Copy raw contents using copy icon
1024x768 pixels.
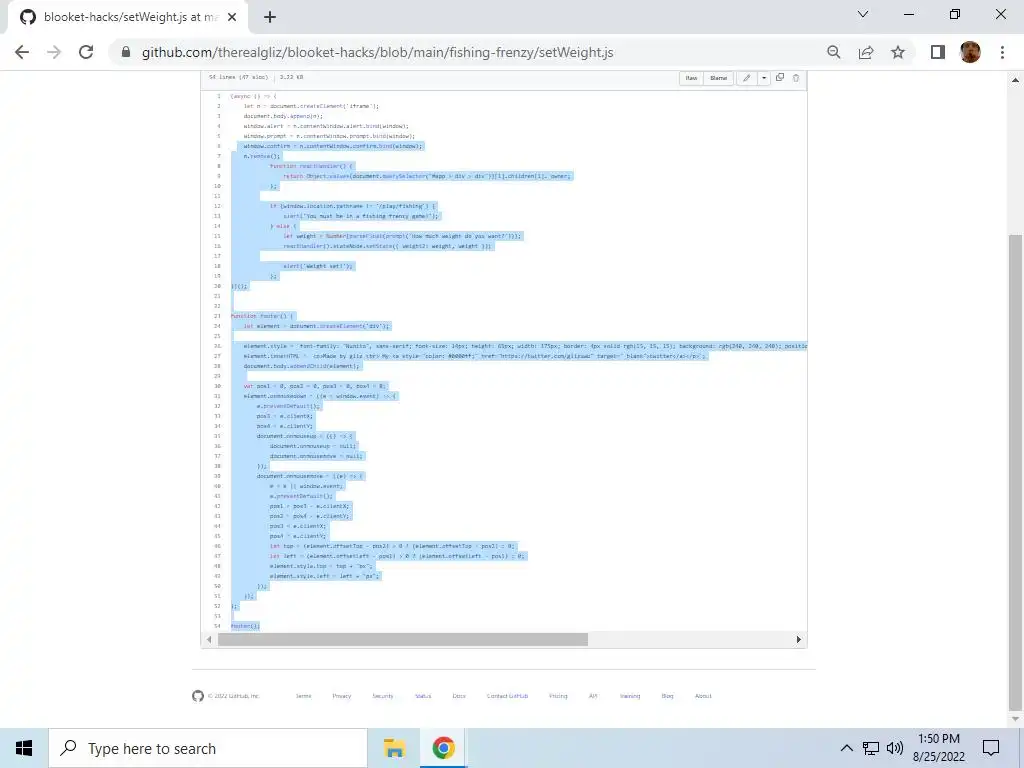pos(780,77)
